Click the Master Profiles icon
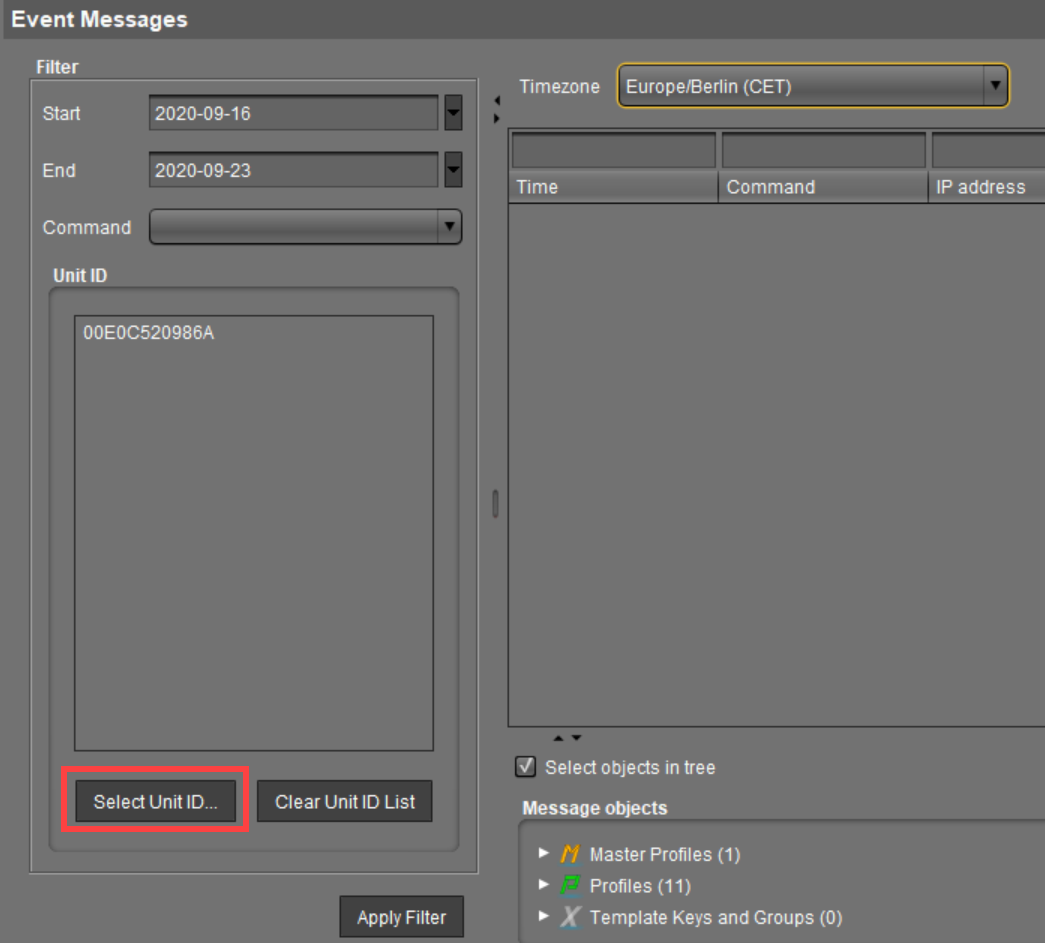The image size is (1045, 943). [x=570, y=854]
